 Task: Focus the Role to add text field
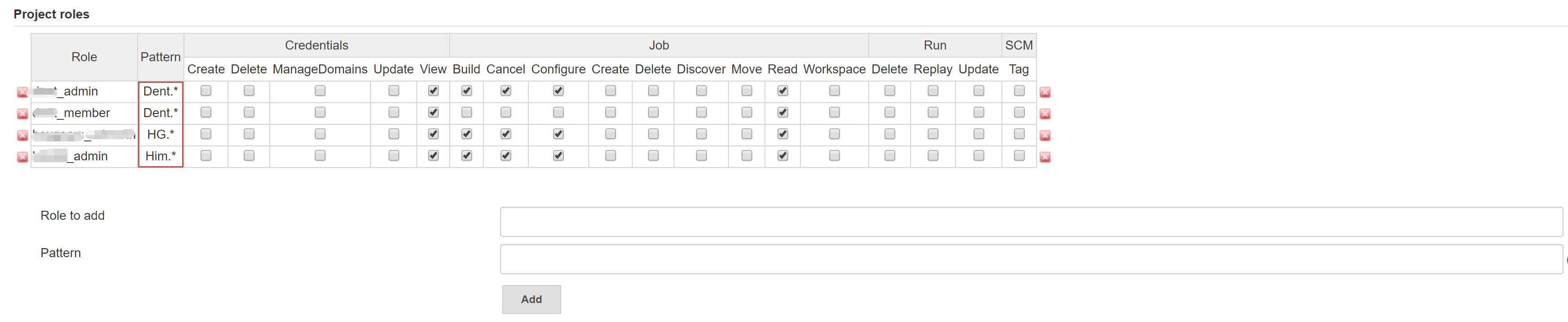(1031, 222)
